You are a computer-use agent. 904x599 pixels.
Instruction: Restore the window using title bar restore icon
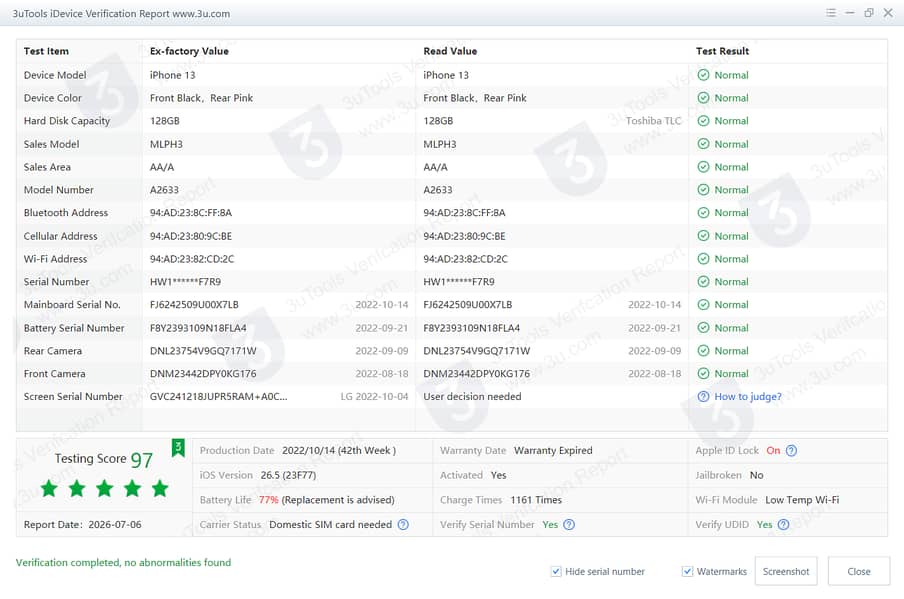coord(869,13)
